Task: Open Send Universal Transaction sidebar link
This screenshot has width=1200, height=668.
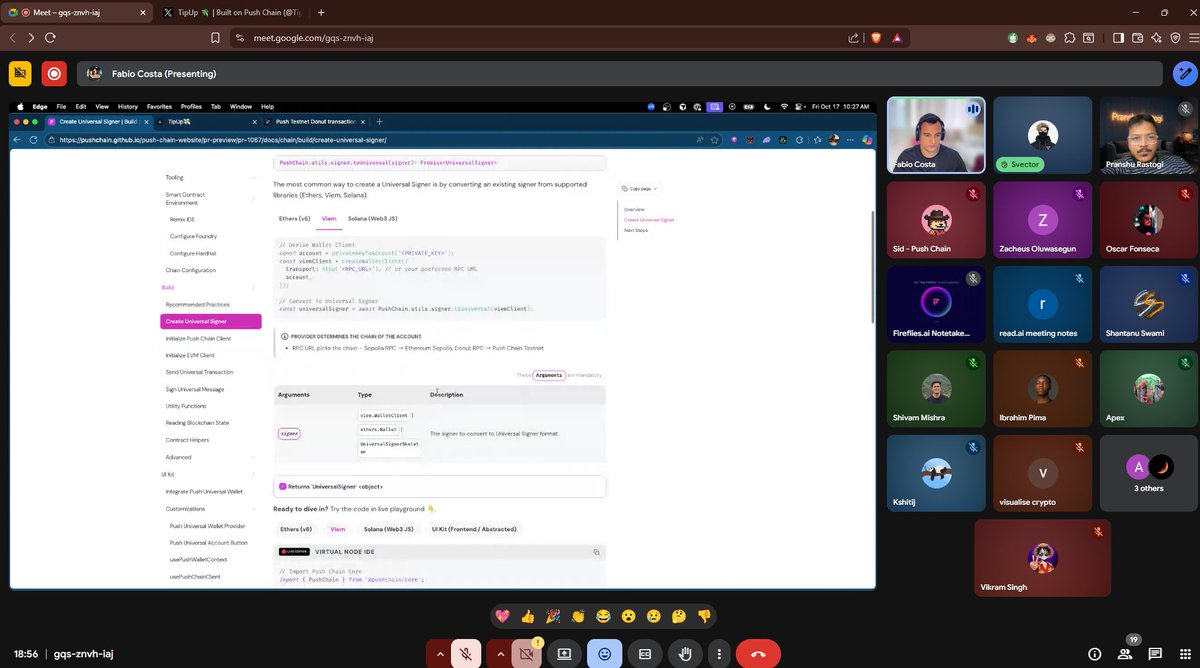Action: pyautogui.click(x=199, y=372)
